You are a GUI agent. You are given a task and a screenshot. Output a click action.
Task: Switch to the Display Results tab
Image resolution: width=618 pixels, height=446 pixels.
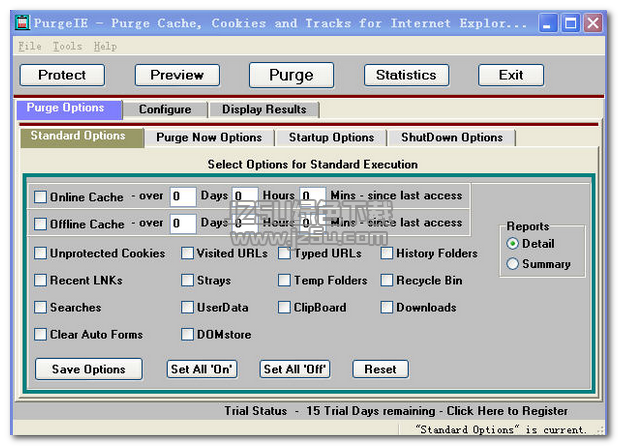coord(264,110)
